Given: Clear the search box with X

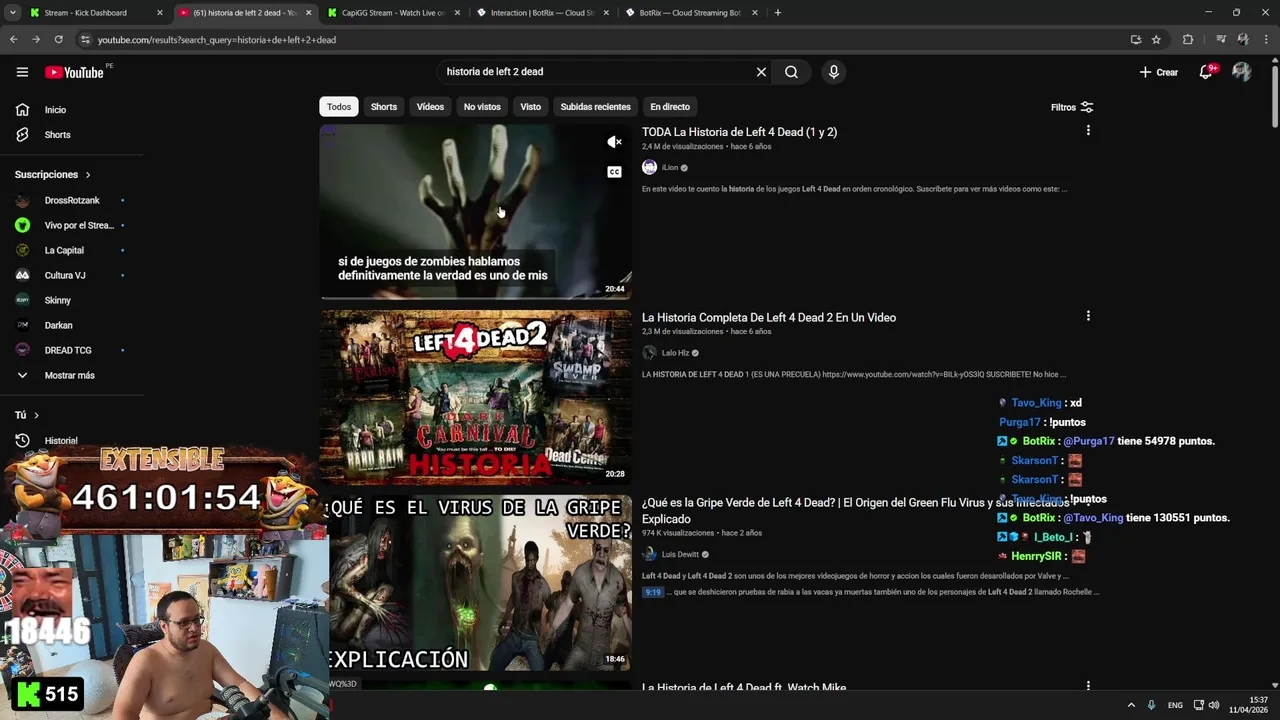Looking at the screenshot, I should pos(761,72).
